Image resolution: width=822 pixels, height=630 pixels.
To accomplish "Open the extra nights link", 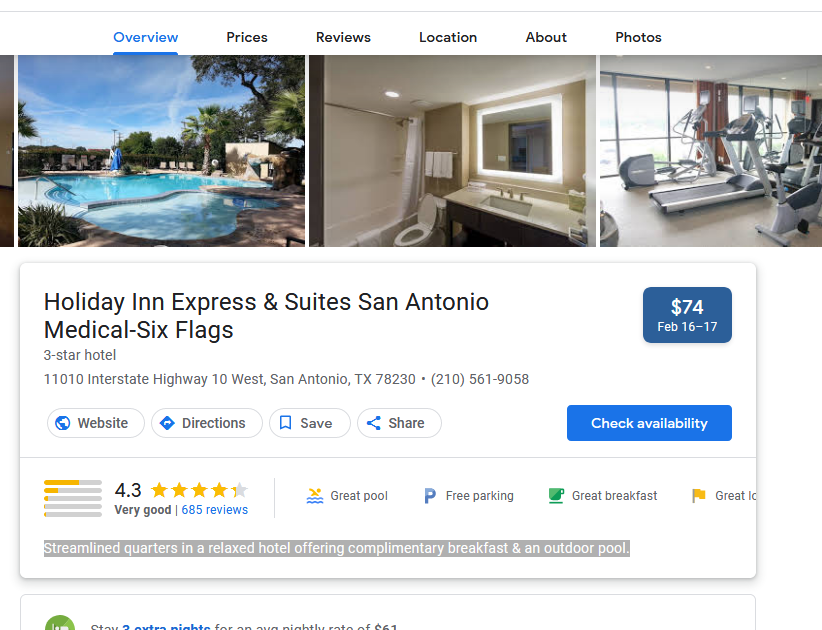I will 166,626.
